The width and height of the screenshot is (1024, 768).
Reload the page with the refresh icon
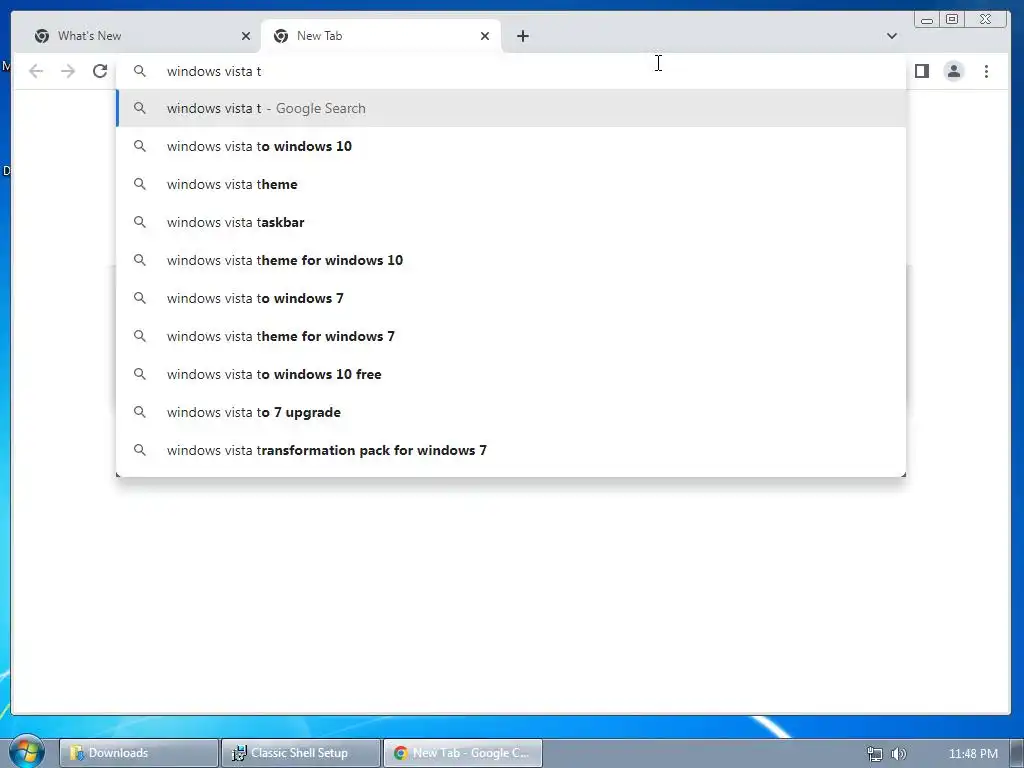pos(100,71)
